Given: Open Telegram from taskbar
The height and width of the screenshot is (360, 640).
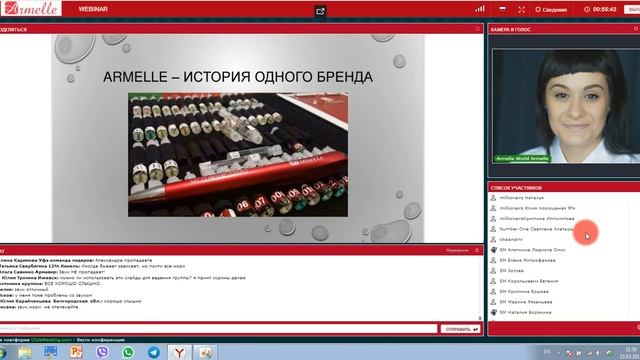Looking at the screenshot, I should [x=153, y=352].
